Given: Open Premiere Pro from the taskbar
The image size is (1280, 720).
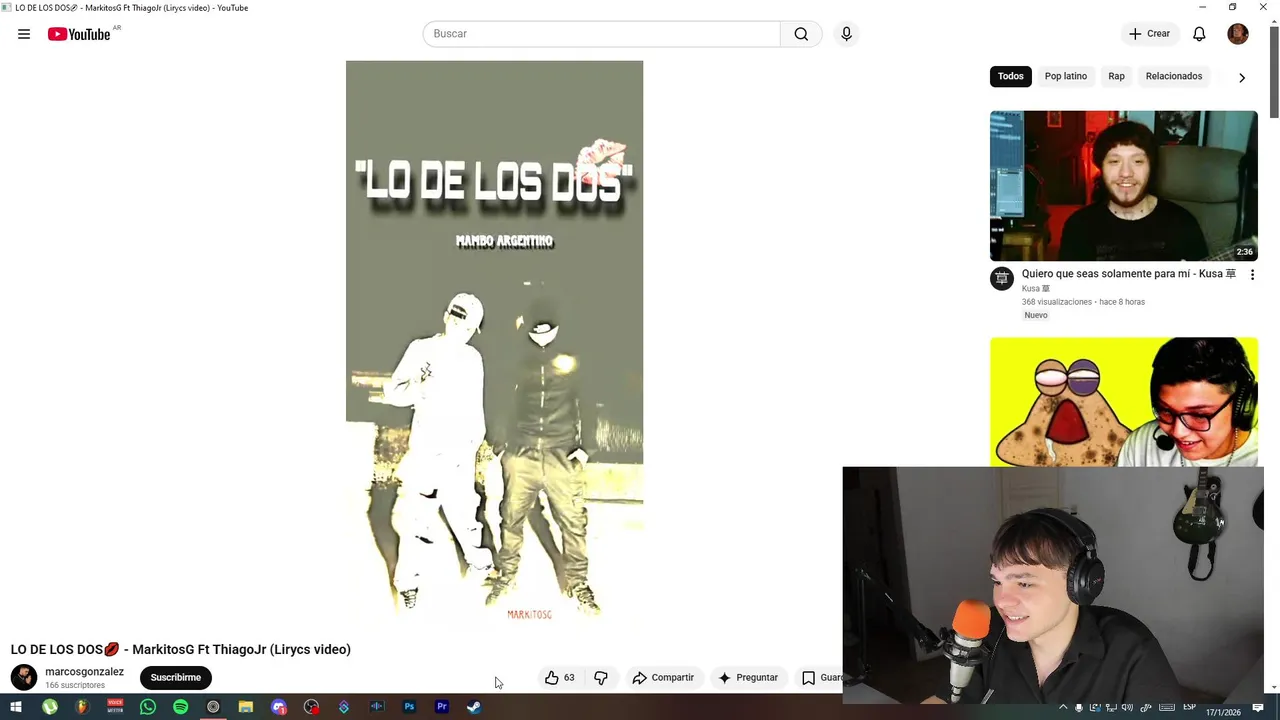Looking at the screenshot, I should 442,707.
